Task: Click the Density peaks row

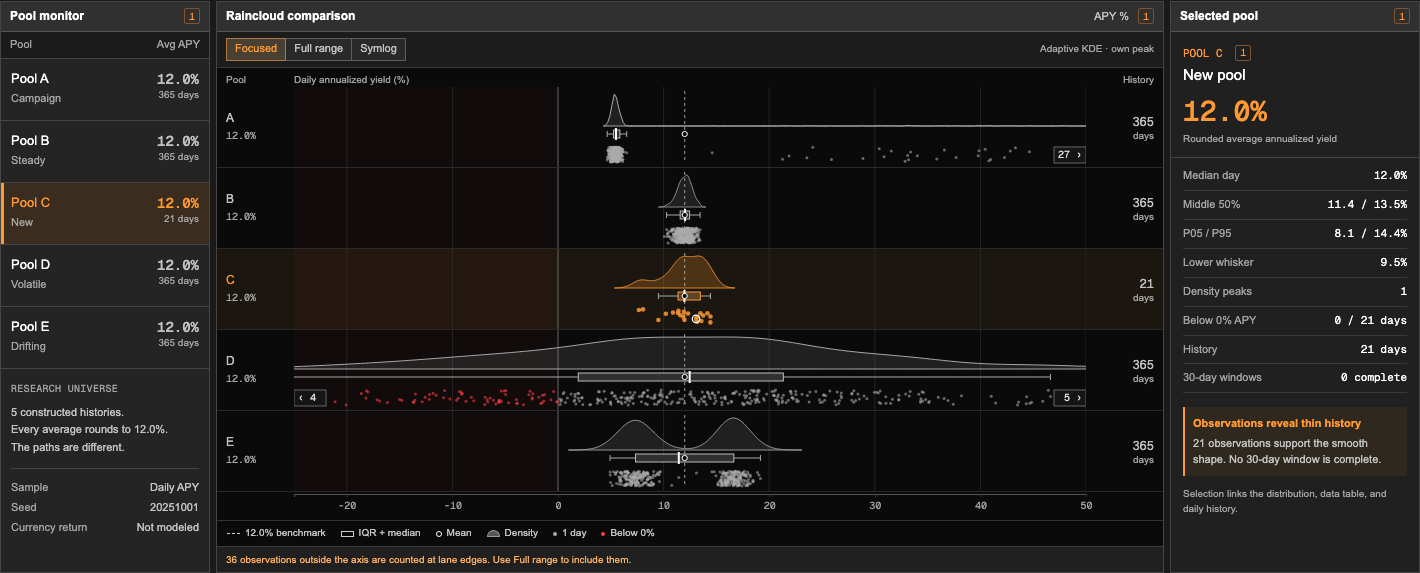Action: (x=1294, y=291)
